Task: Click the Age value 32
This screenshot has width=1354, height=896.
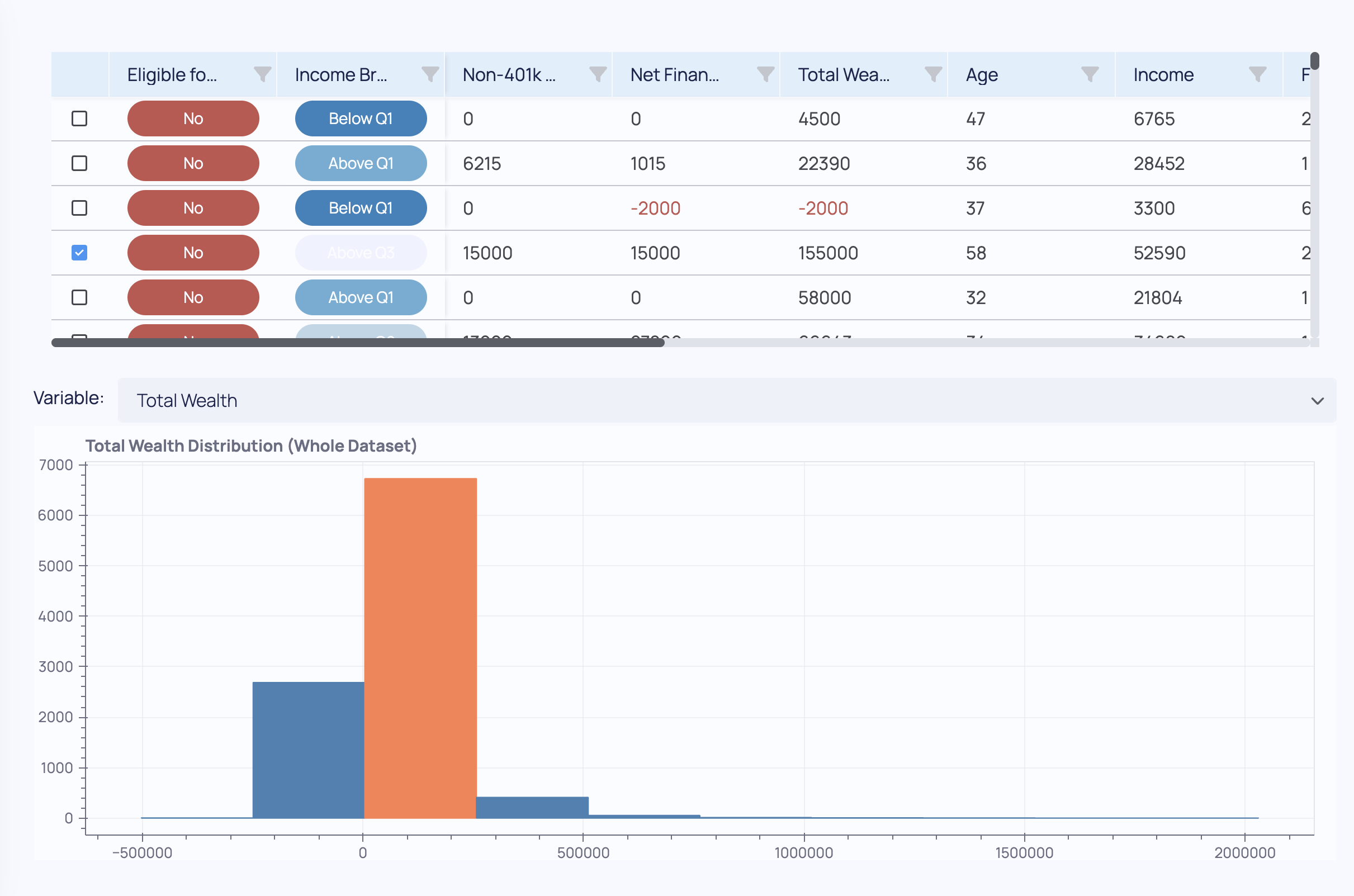Action: (976, 297)
